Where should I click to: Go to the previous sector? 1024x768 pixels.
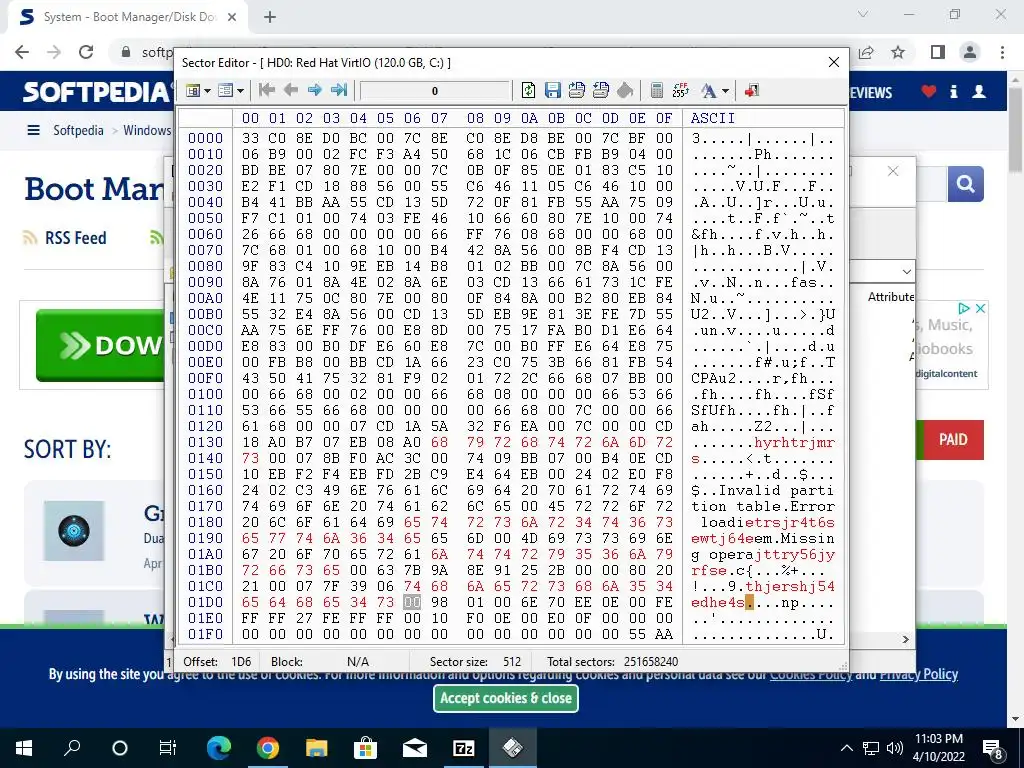click(x=291, y=90)
